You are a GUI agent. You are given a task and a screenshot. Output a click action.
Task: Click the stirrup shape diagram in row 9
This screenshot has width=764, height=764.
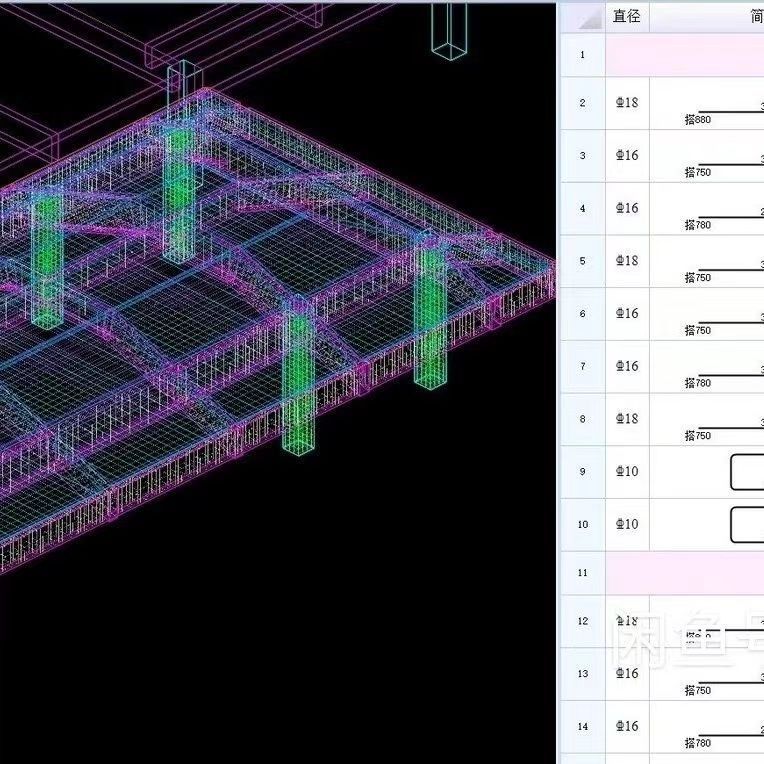click(747, 472)
